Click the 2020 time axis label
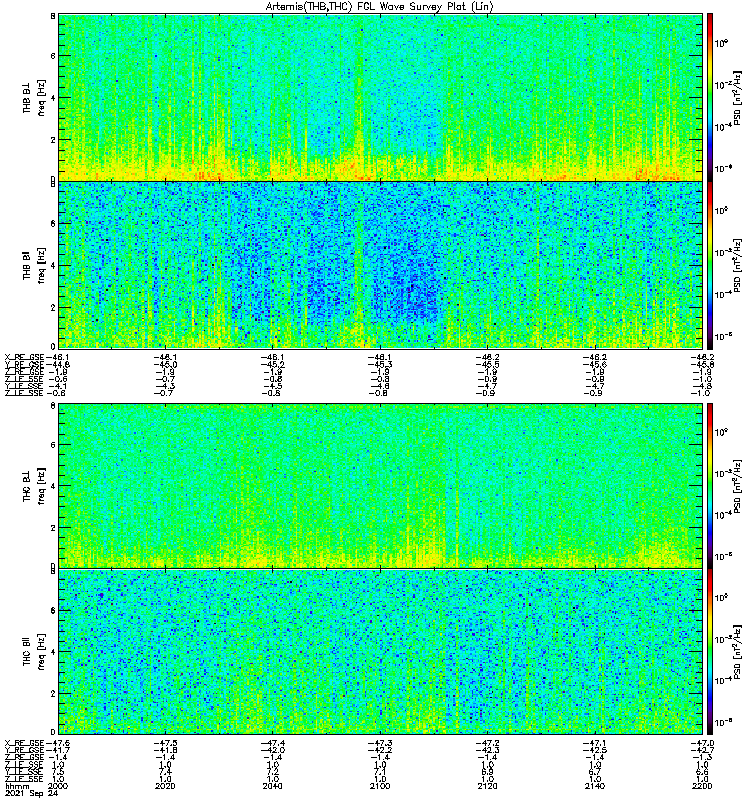The height and width of the screenshot is (800, 750). click(165, 786)
